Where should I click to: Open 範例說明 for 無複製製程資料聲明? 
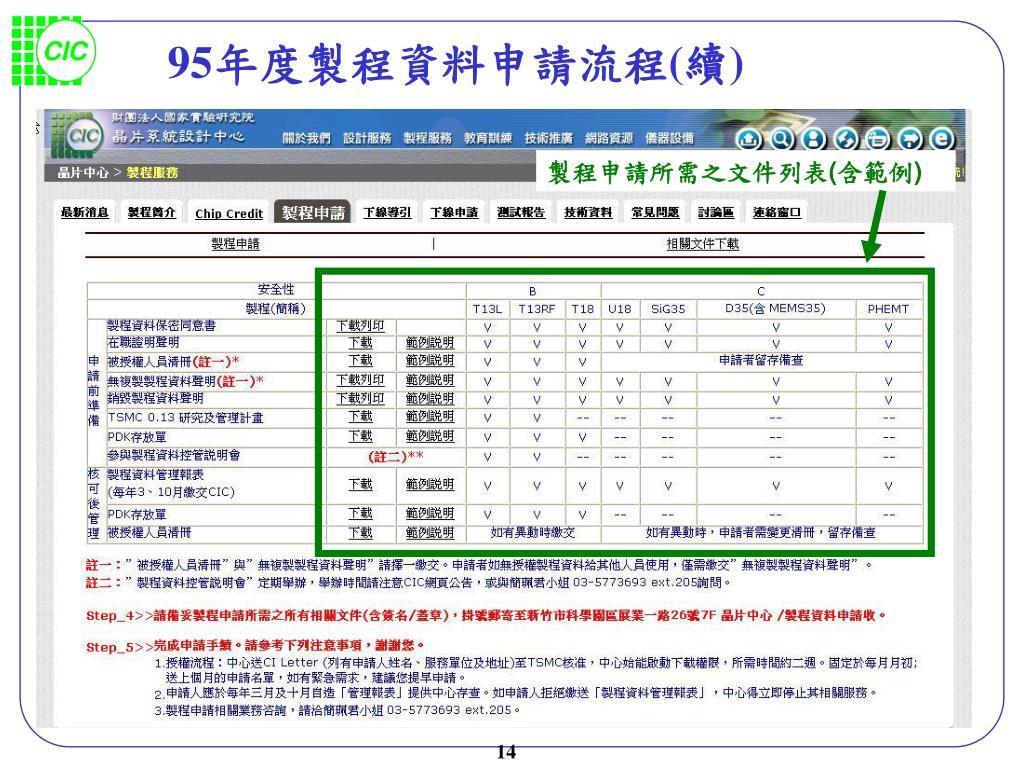tap(429, 379)
